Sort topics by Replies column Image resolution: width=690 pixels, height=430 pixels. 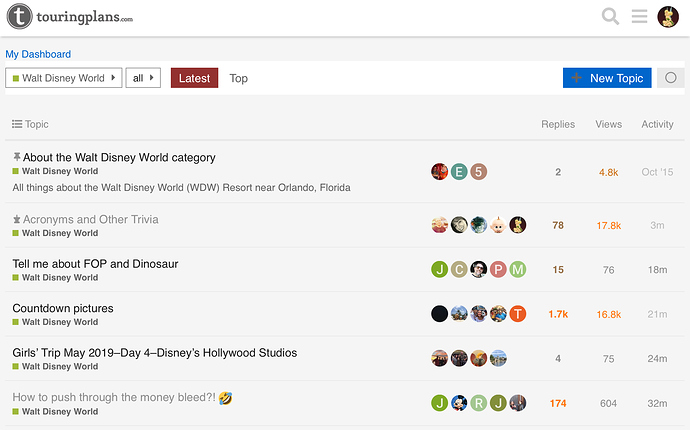[x=558, y=124]
